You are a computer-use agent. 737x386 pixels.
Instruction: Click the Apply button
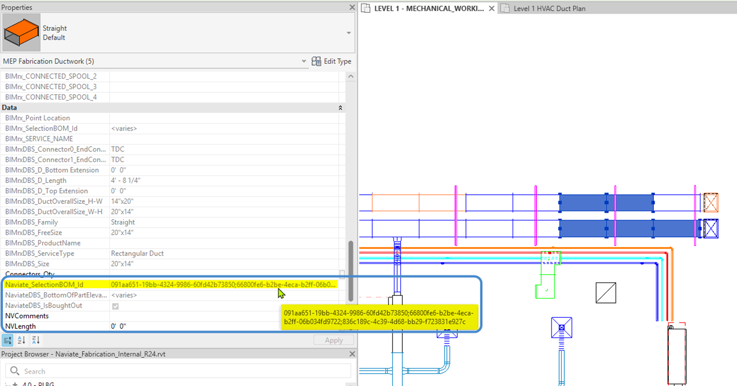(x=334, y=340)
